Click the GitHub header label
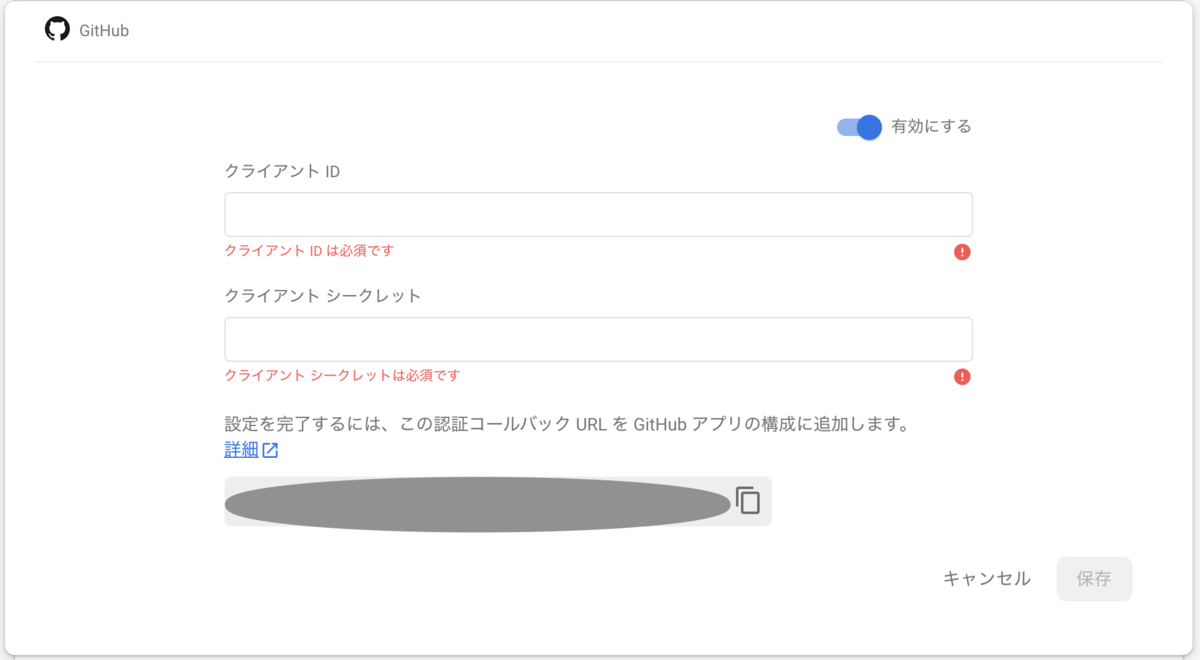The height and width of the screenshot is (660, 1200). [105, 30]
